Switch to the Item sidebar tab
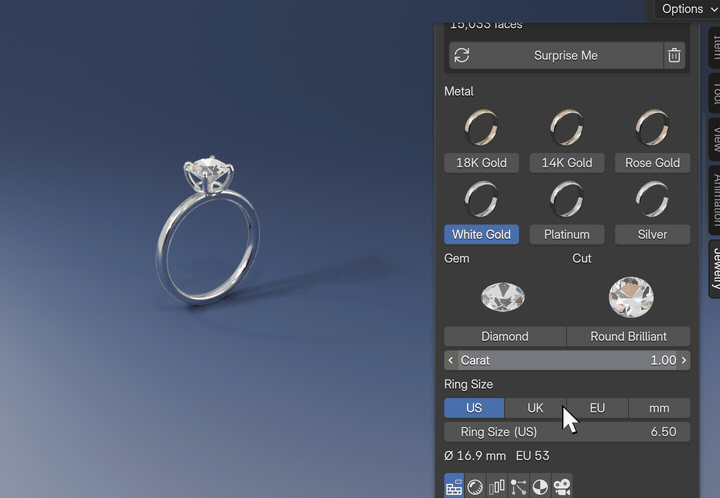Viewport: 720px width, 498px height. [714, 48]
